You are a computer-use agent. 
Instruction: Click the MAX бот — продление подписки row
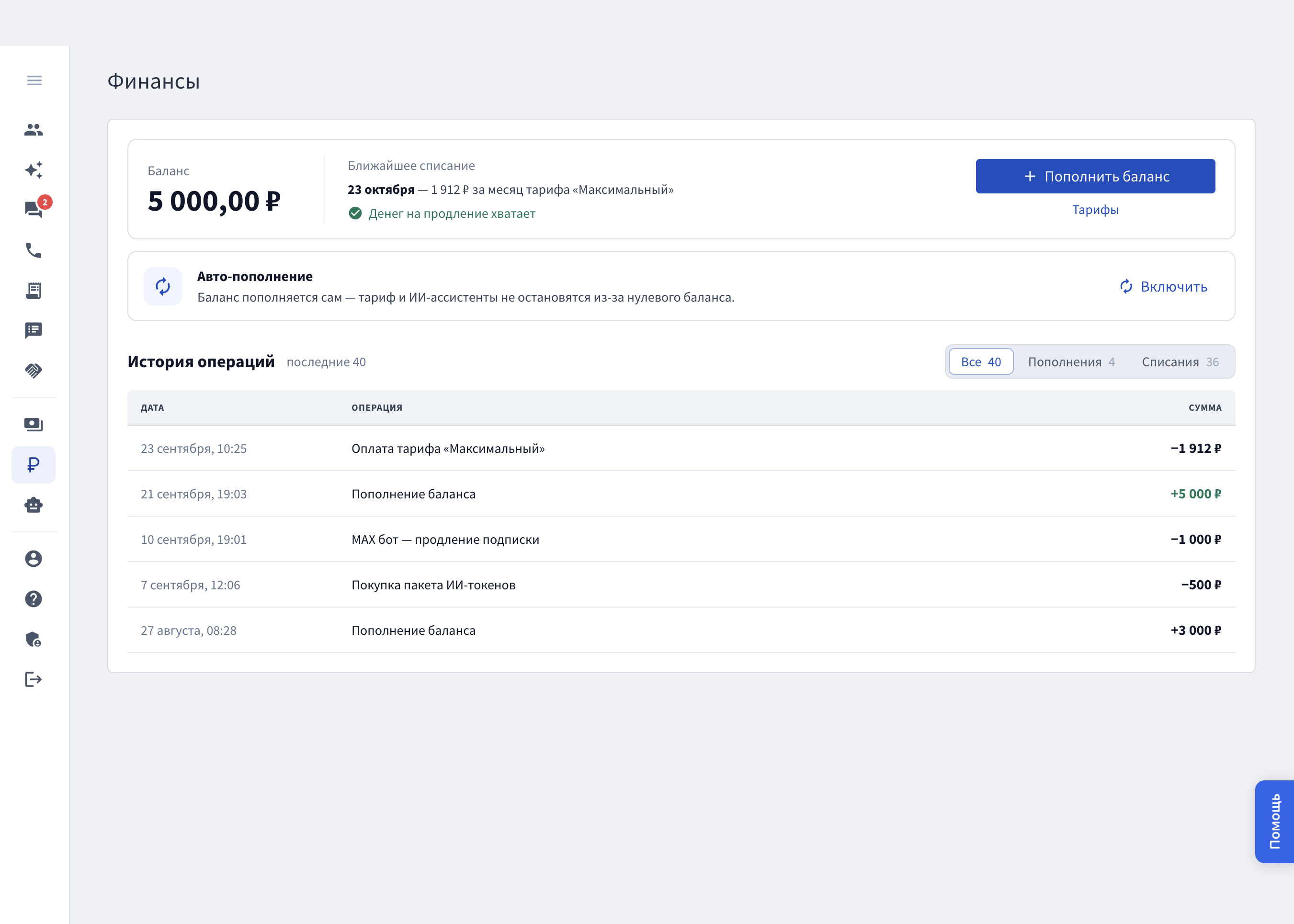coord(681,540)
